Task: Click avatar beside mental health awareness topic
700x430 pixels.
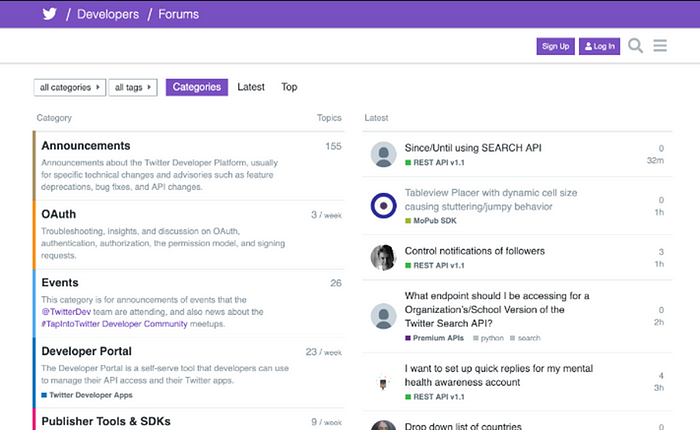Action: pos(383,382)
